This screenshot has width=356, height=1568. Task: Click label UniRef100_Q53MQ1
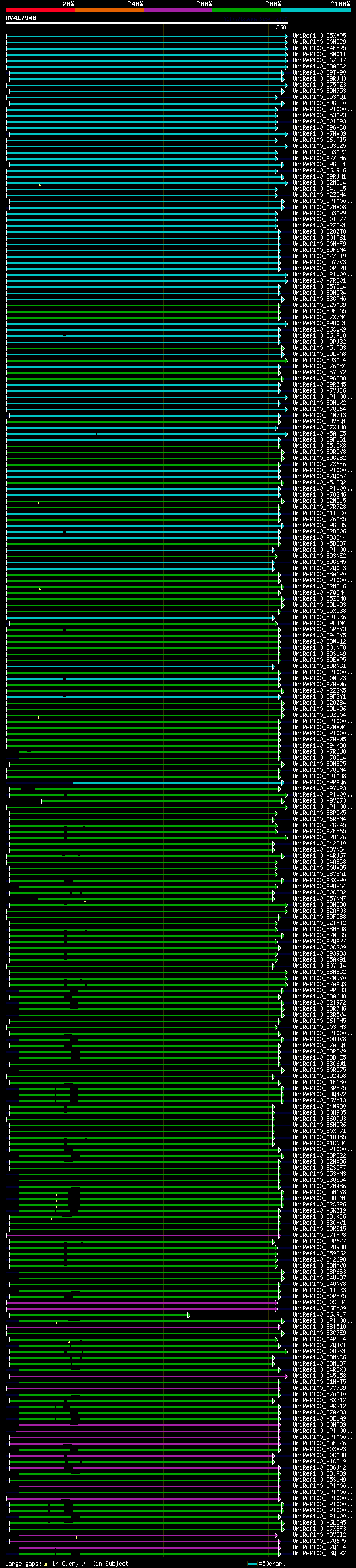(319, 97)
